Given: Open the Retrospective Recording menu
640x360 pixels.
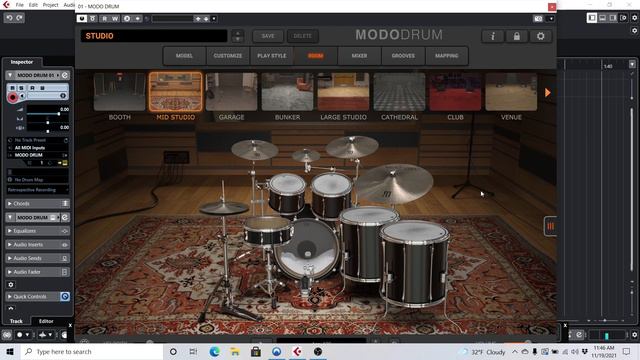Looking at the screenshot, I should (x=38, y=190).
